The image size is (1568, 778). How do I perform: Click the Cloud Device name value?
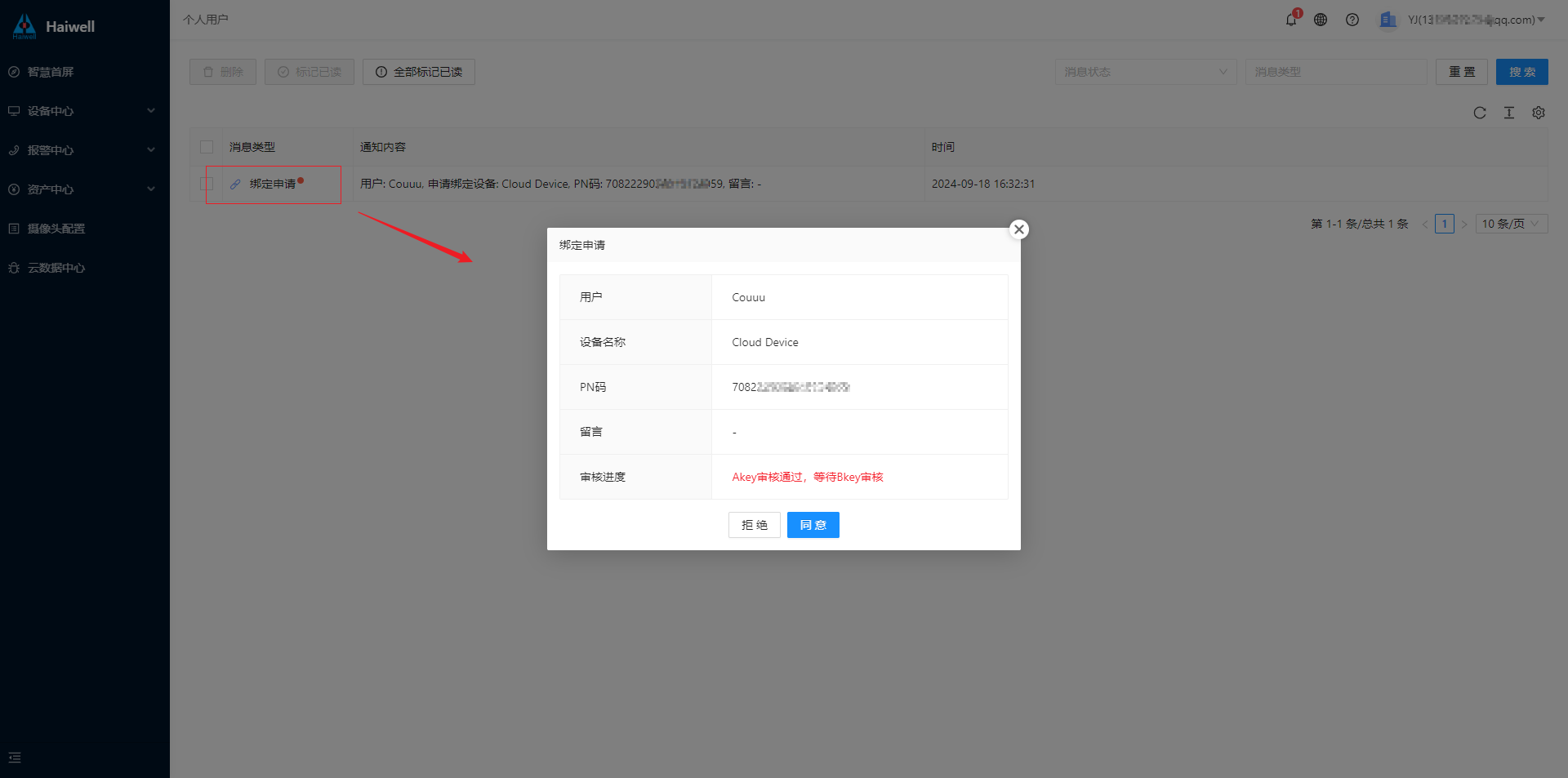[x=765, y=342]
